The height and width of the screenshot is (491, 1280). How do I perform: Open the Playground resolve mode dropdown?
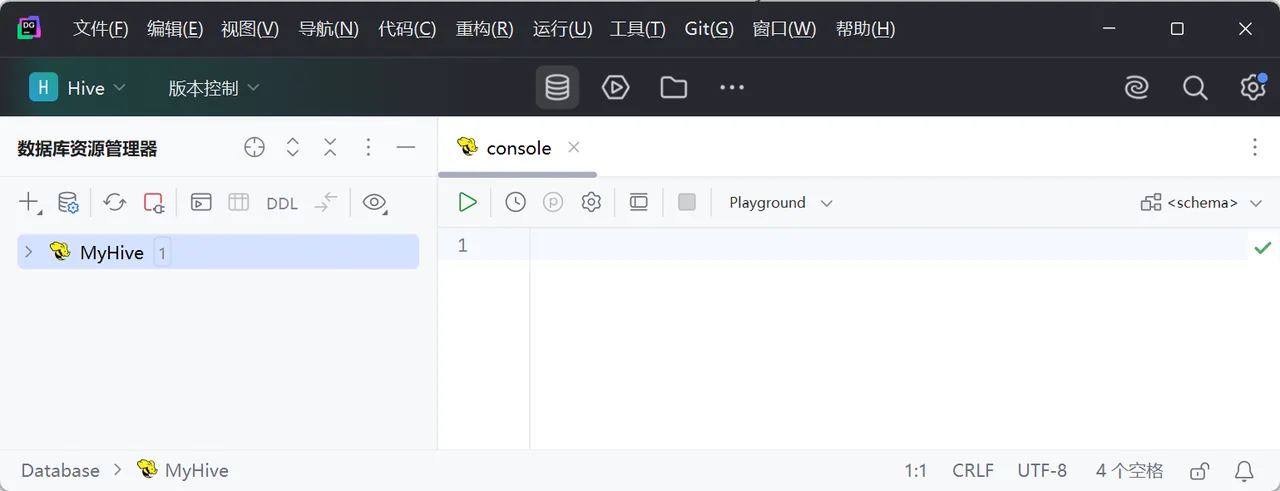tap(780, 202)
